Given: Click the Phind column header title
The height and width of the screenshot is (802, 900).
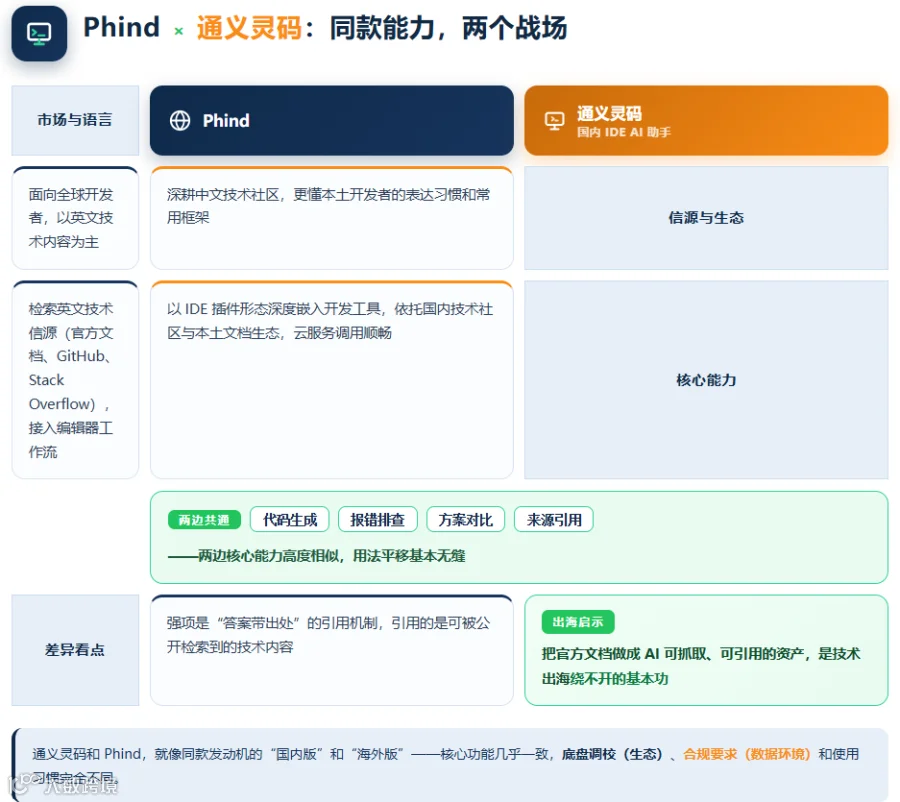Looking at the screenshot, I should pyautogui.click(x=226, y=121).
